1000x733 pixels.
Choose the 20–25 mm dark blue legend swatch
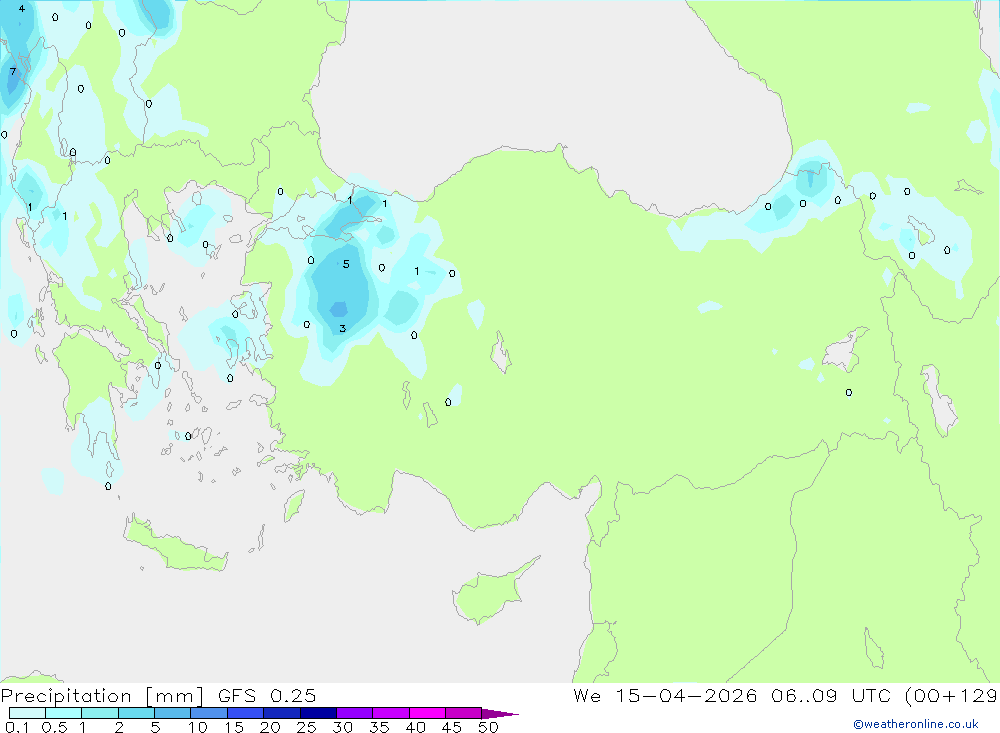[281, 713]
